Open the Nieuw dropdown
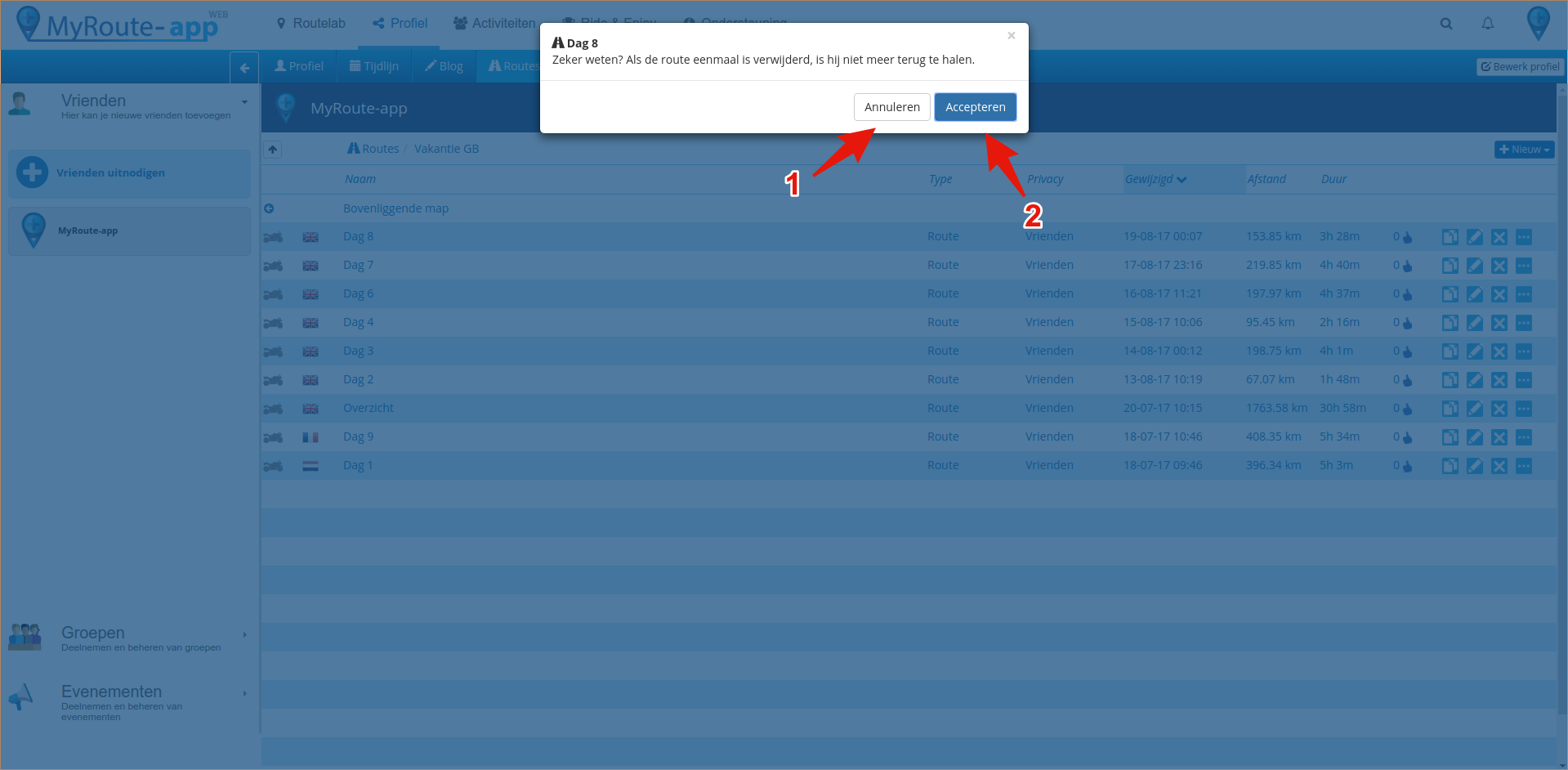1568x770 pixels. click(1524, 150)
